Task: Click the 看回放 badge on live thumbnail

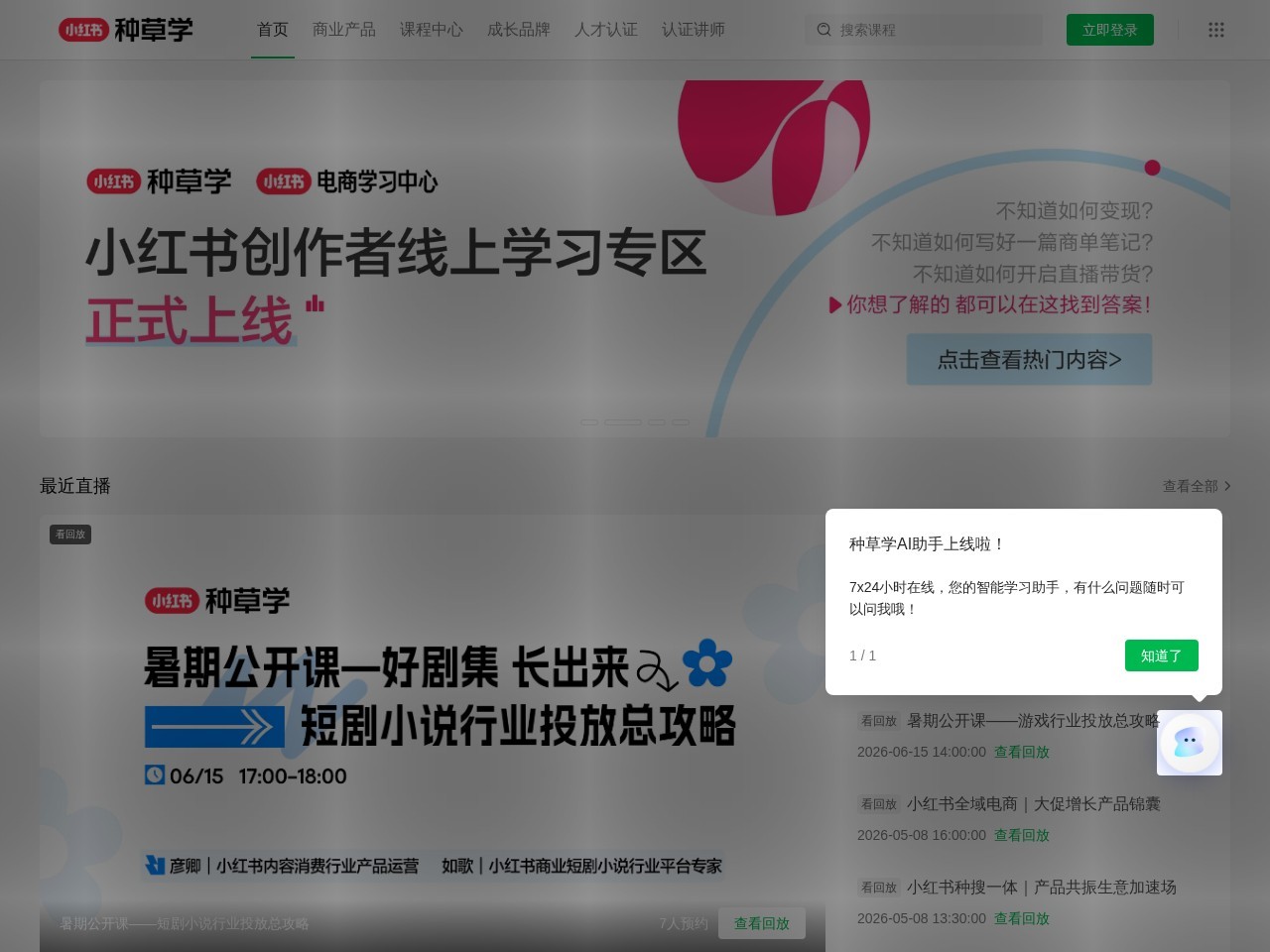Action: coord(70,535)
